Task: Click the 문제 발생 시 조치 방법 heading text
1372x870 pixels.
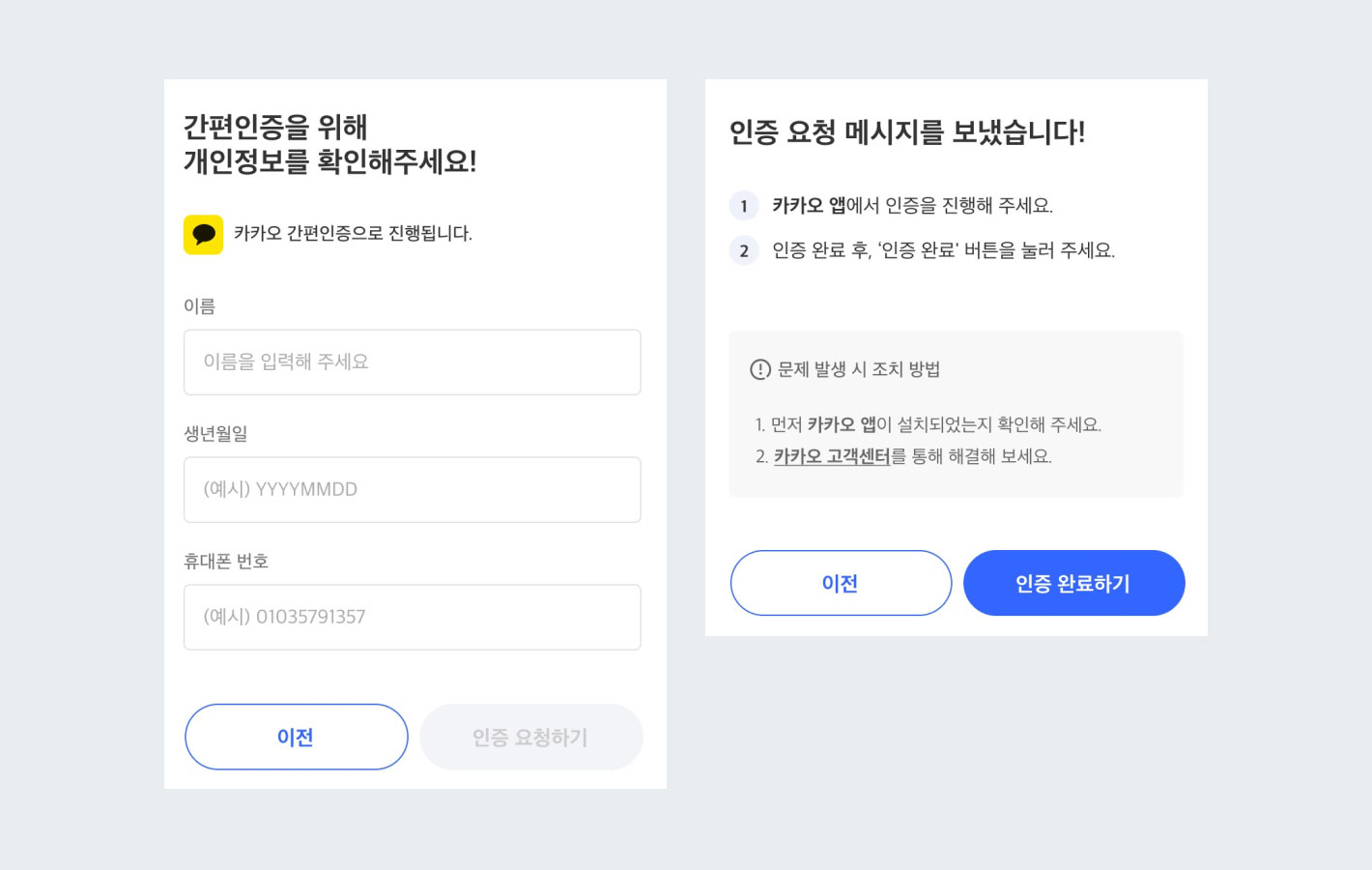Action: pos(859,369)
